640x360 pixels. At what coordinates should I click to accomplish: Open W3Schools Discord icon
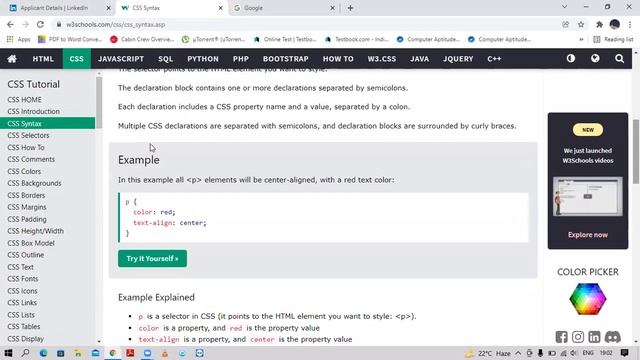click(612, 337)
